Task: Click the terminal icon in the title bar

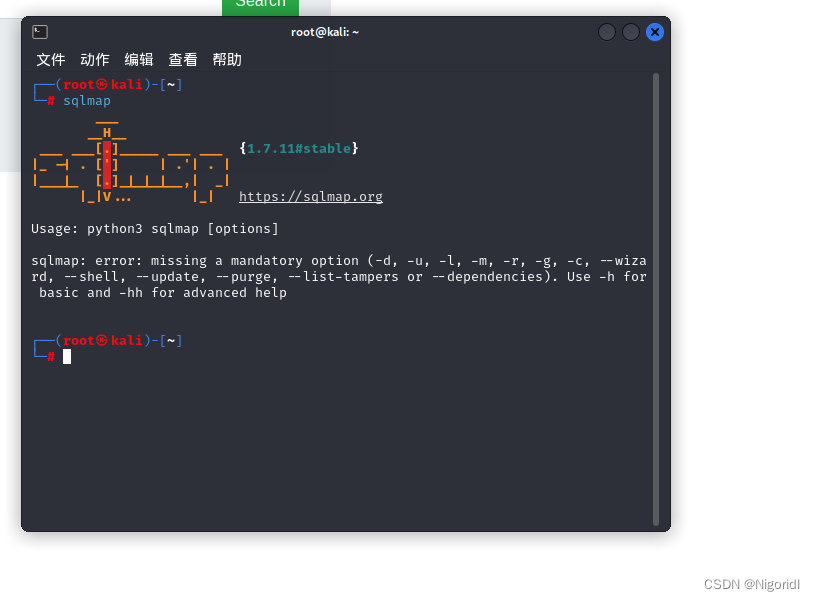Action: click(40, 32)
